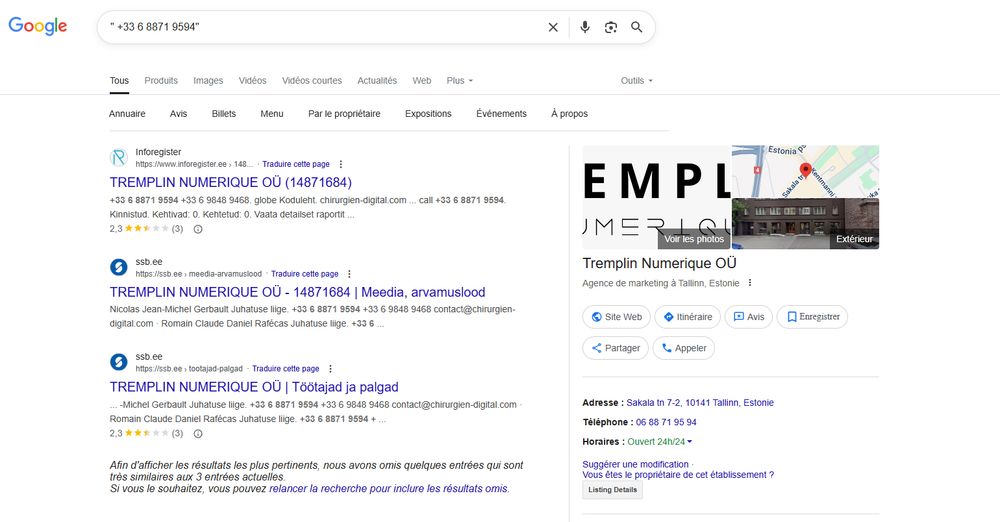Viewport: 1000px width, 522px height.
Task: Click ssb.ee favicon of Meedia result
Action: coord(119,267)
